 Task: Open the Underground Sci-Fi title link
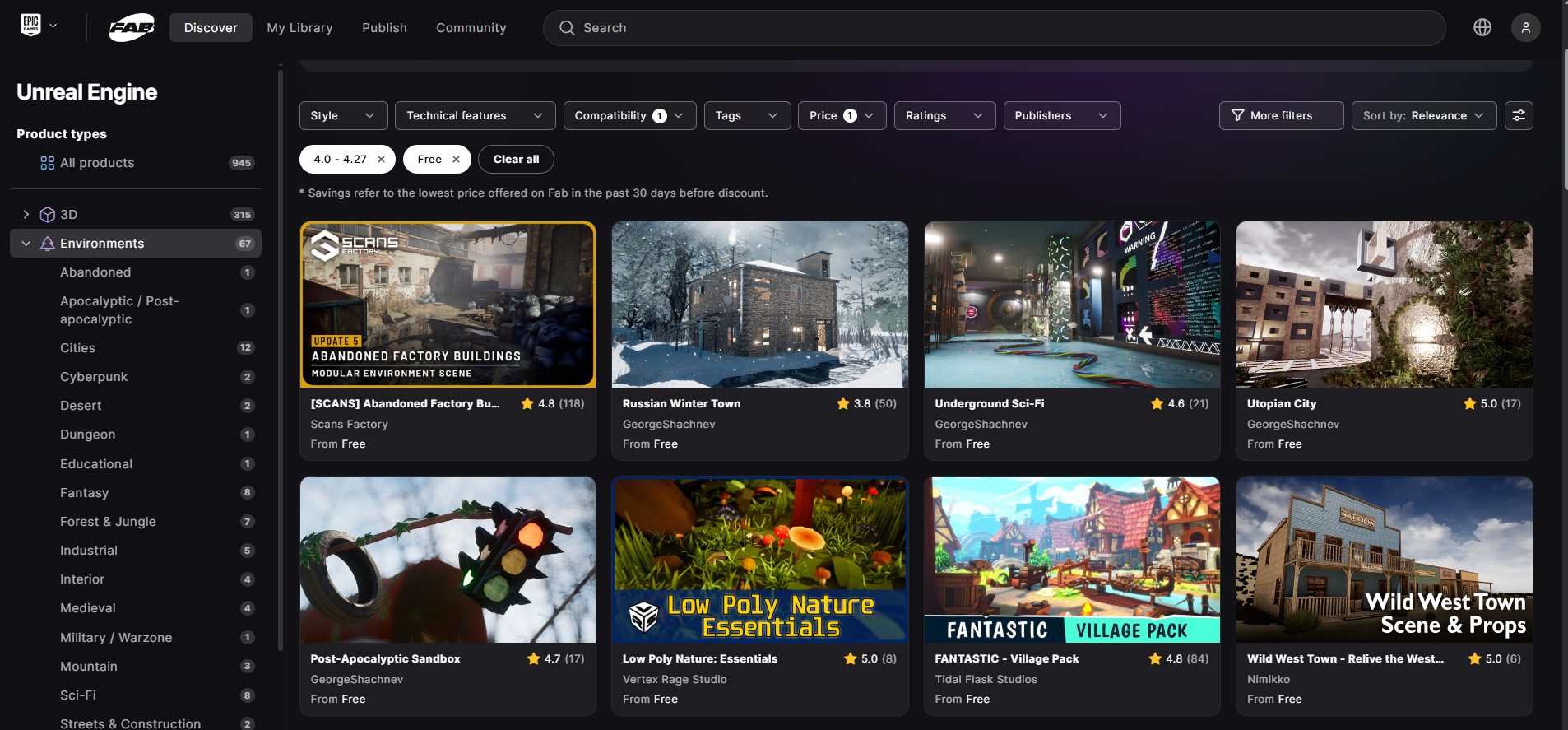click(989, 404)
